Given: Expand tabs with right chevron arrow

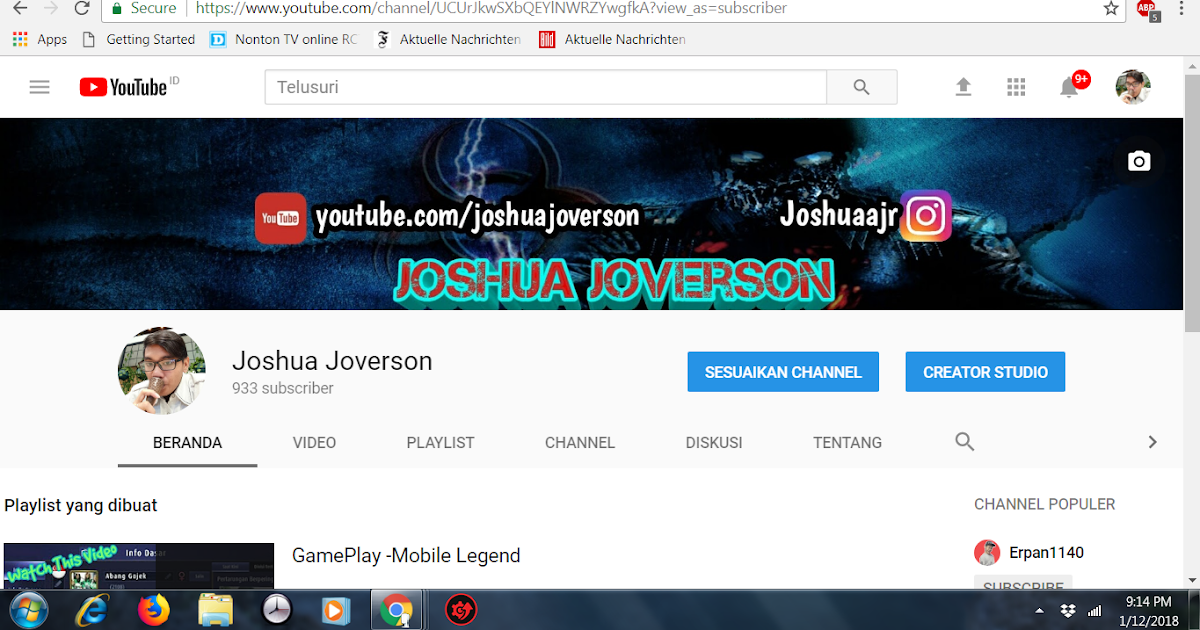Looking at the screenshot, I should (1152, 441).
